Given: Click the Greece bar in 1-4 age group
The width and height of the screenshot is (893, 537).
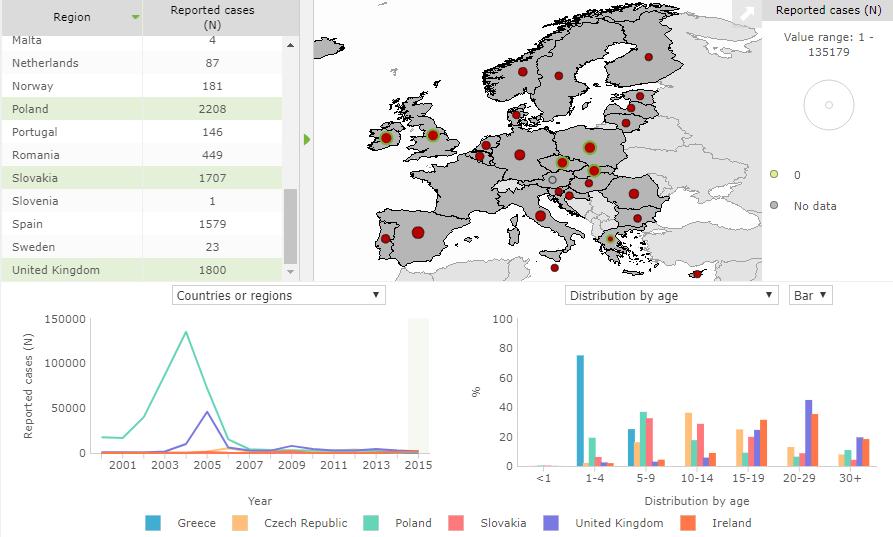Looking at the screenshot, I should pyautogui.click(x=580, y=411).
